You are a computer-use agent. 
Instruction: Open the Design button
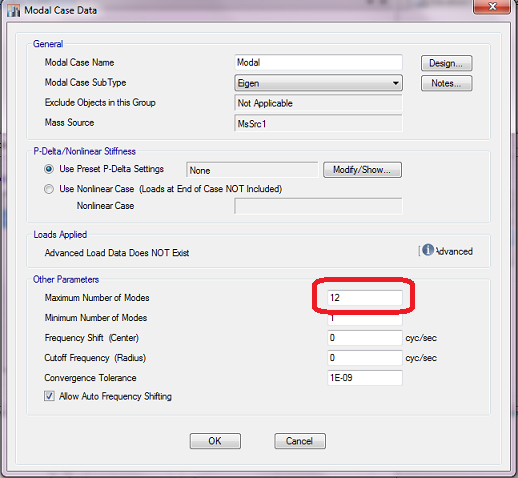click(446, 63)
